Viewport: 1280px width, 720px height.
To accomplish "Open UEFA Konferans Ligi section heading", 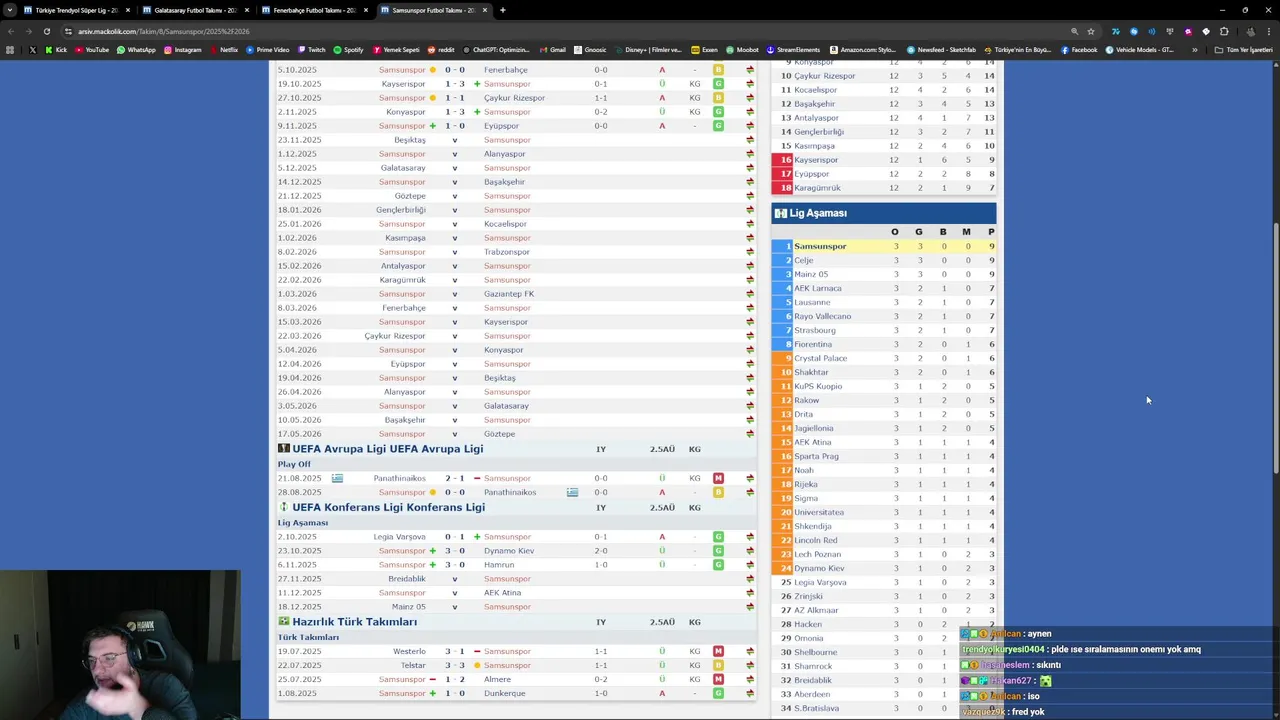I will [x=389, y=507].
